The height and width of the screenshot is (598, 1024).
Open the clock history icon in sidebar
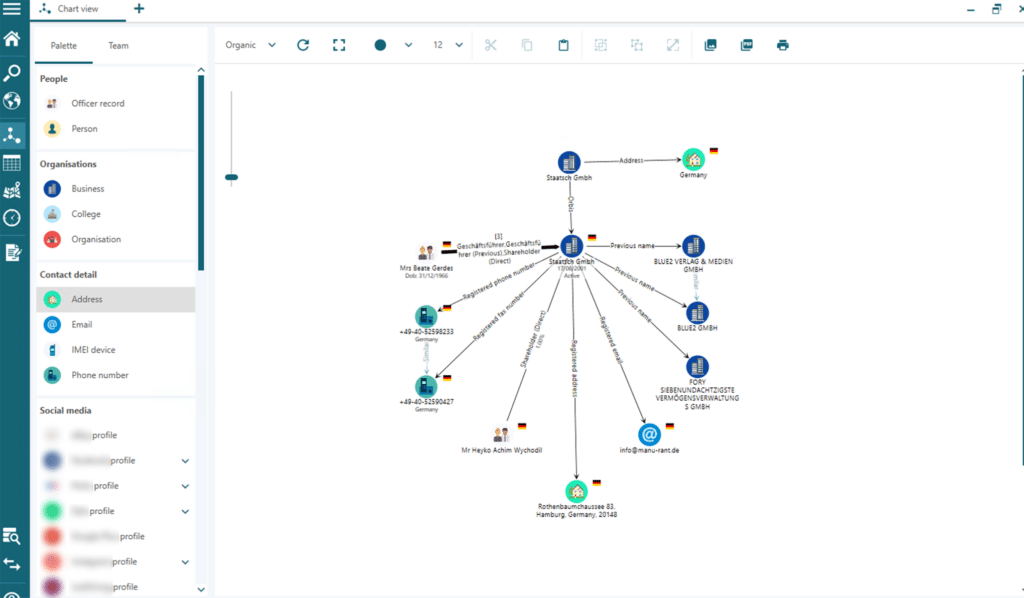[x=12, y=217]
